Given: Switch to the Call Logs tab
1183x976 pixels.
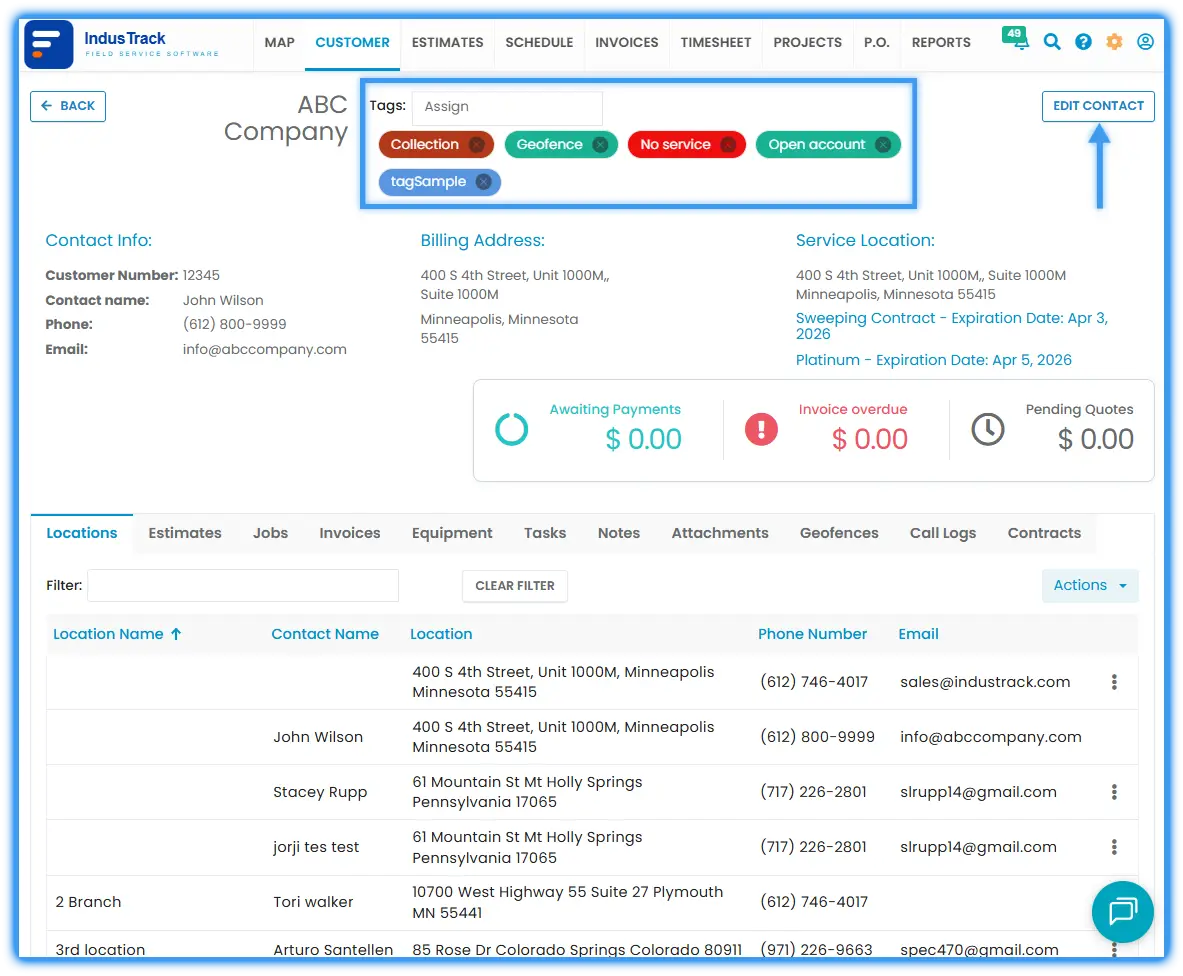Looking at the screenshot, I should [x=942, y=533].
